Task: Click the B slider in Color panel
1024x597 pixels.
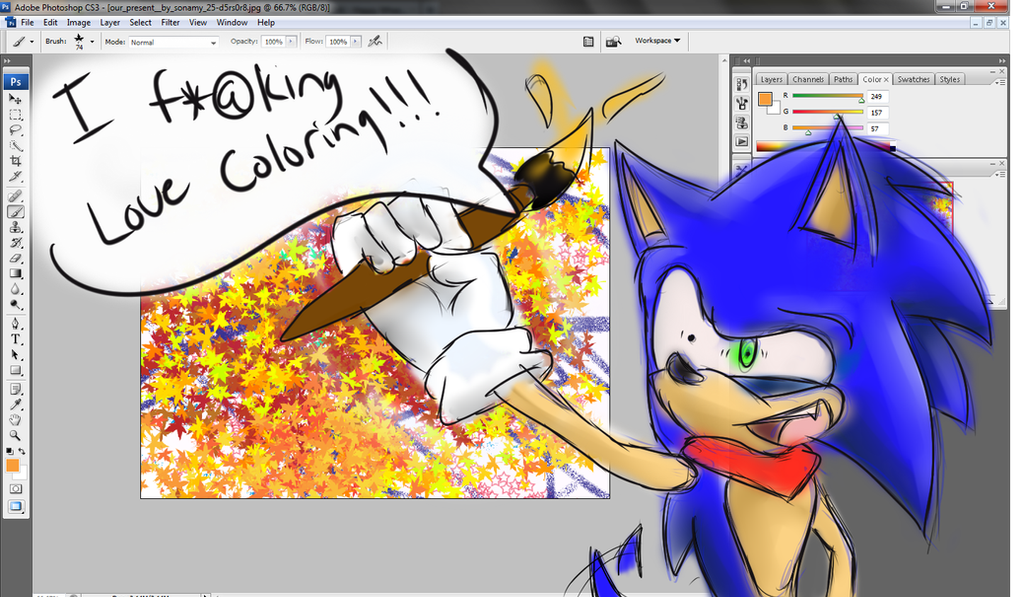Action: point(827,128)
